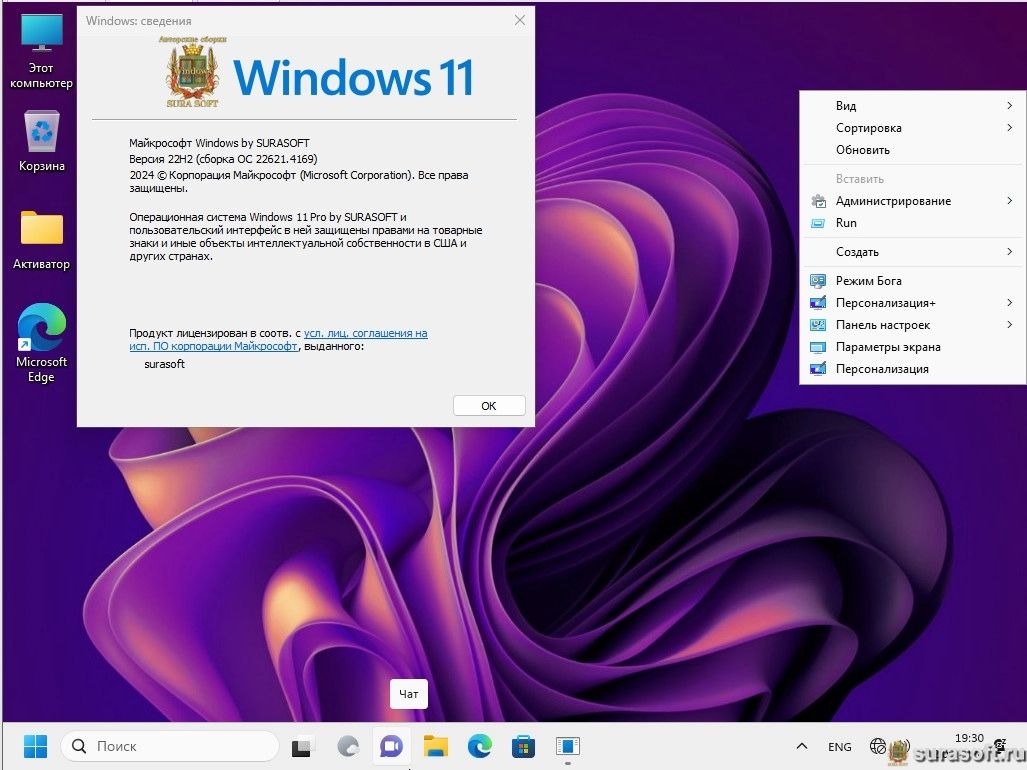Viewport: 1027px width, 770px height.
Task: Open the Start menu from the taskbar
Action: [x=35, y=746]
